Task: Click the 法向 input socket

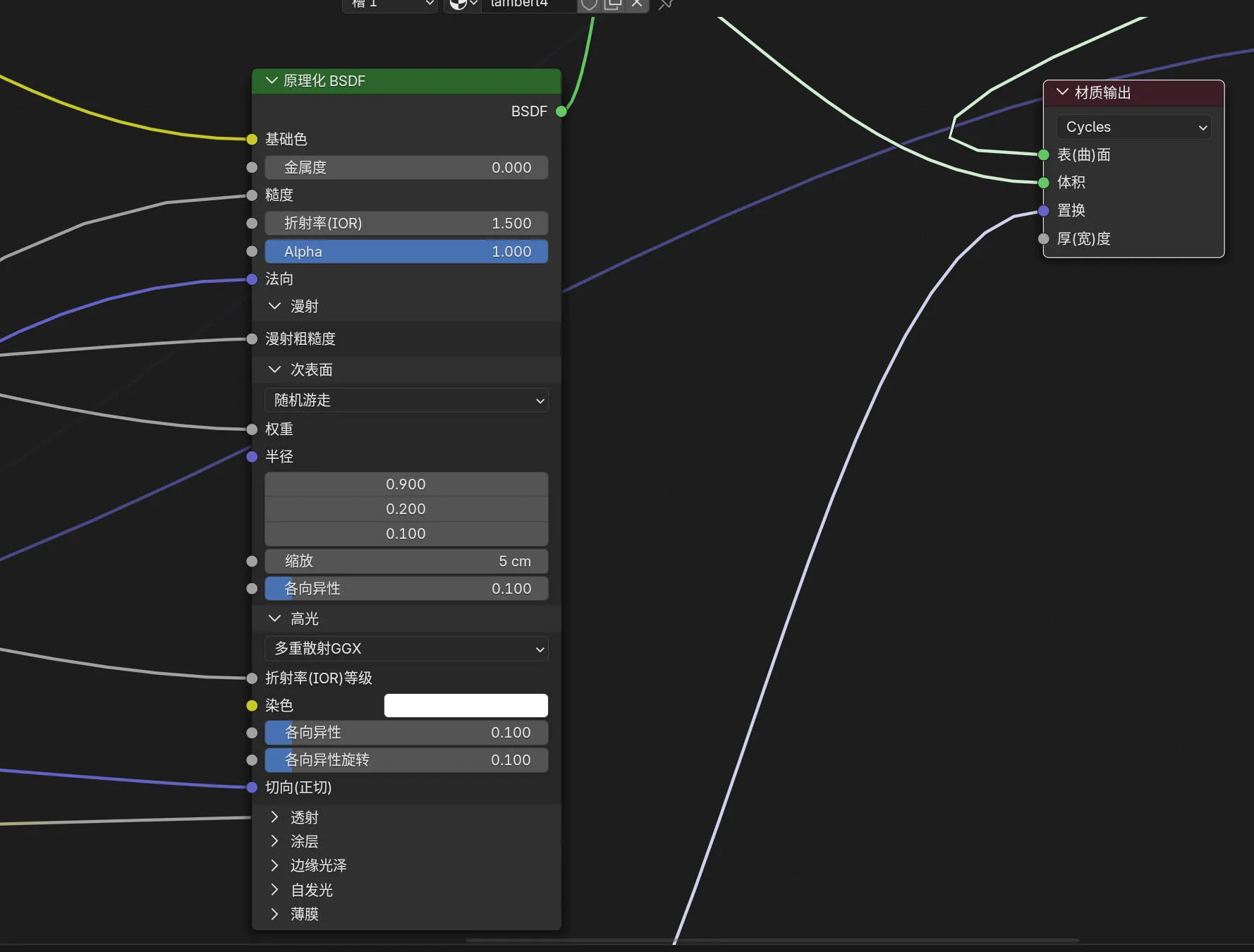Action: click(252, 279)
